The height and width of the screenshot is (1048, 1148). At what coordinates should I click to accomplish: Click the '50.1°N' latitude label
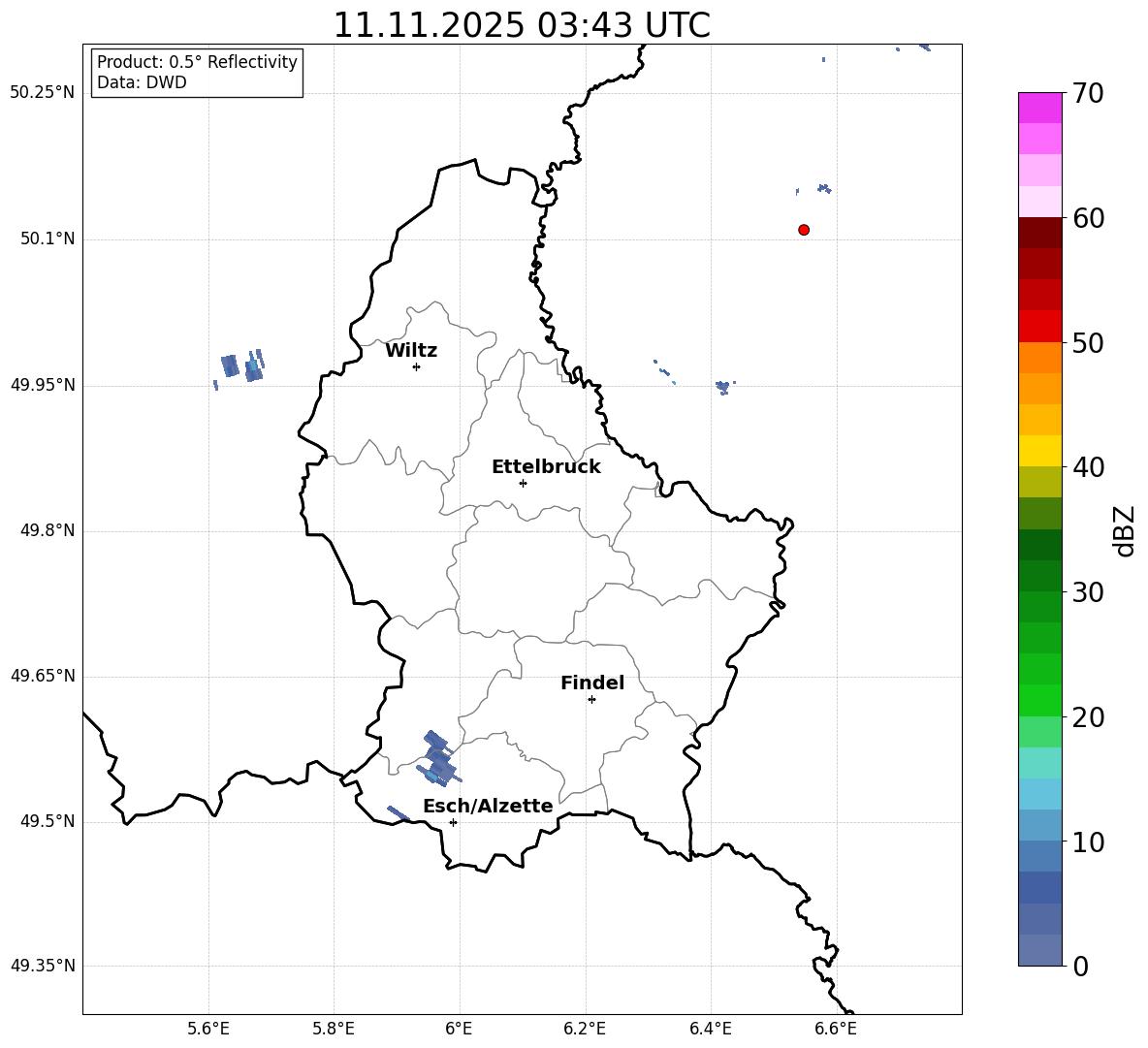click(48, 238)
